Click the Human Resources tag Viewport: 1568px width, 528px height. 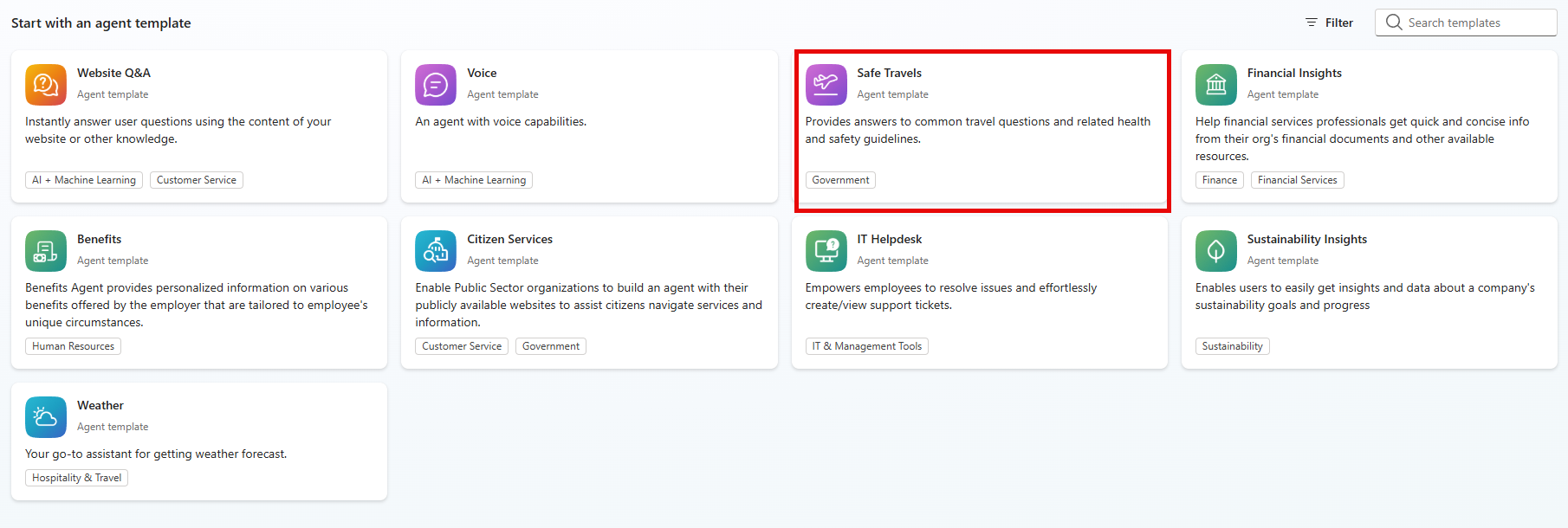click(73, 346)
